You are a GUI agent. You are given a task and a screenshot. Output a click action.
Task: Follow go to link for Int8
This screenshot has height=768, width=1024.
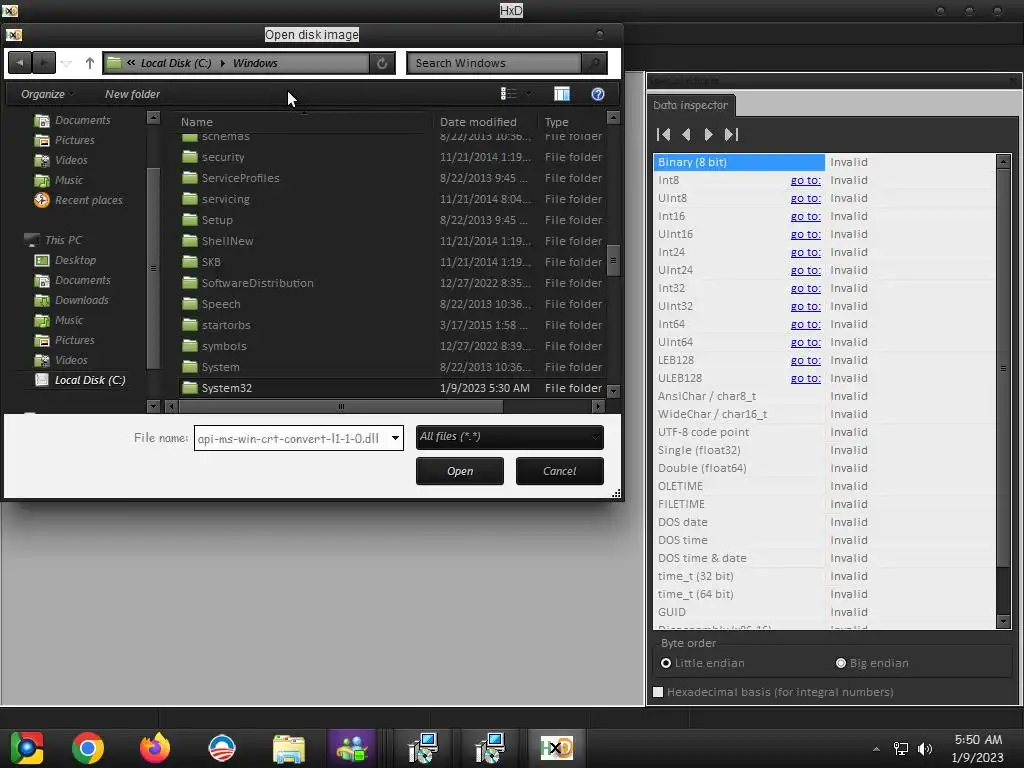806,180
